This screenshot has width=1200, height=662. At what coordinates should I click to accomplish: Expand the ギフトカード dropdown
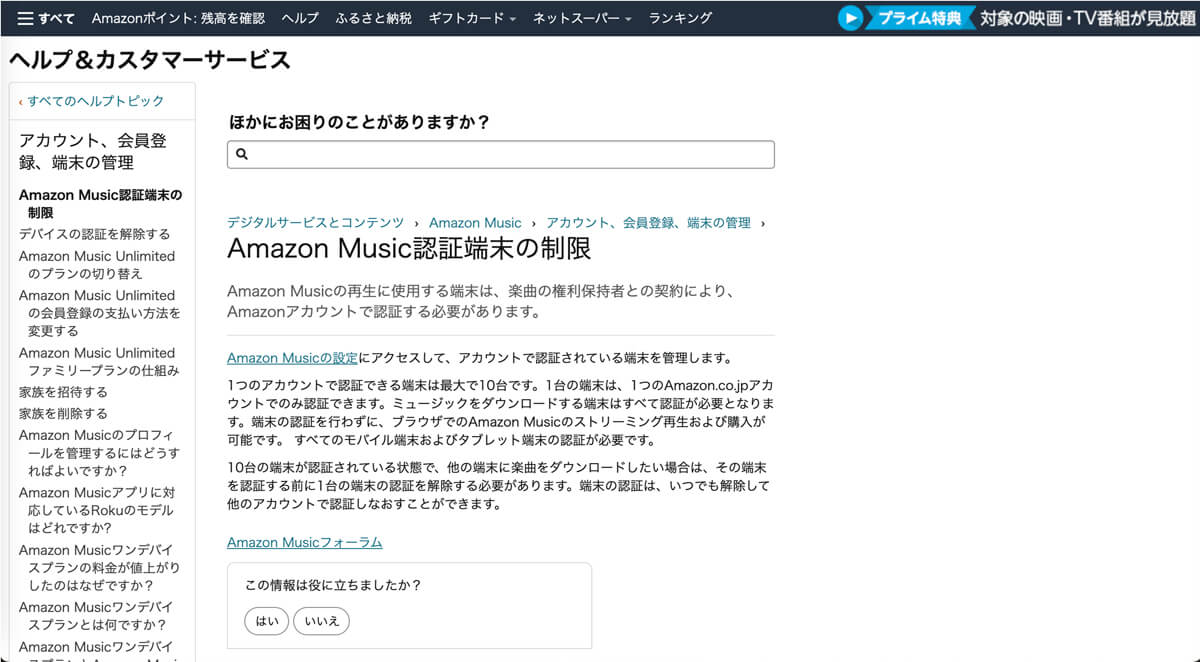coord(472,18)
